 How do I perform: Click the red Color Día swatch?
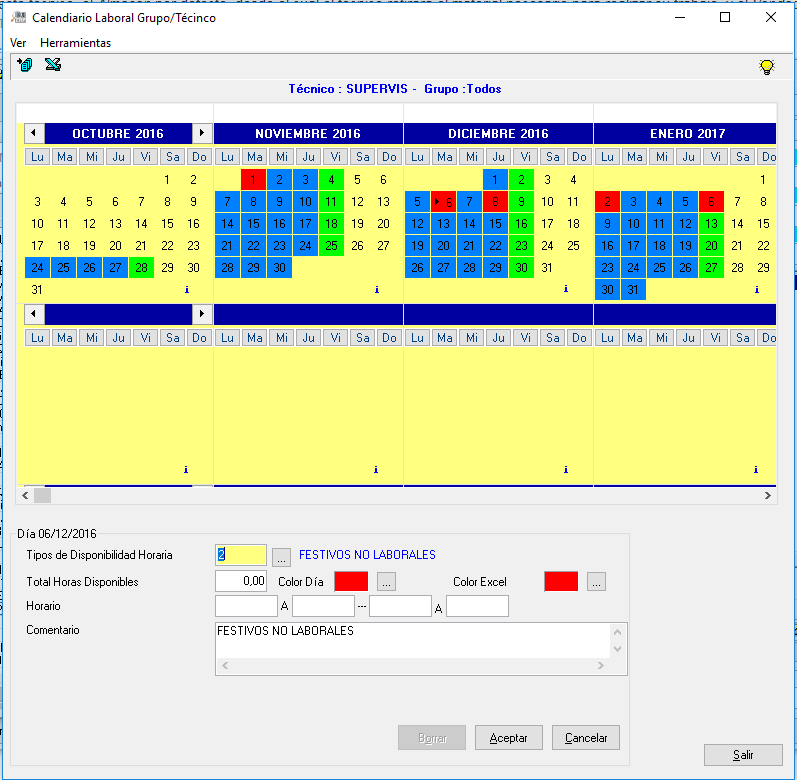[351, 581]
